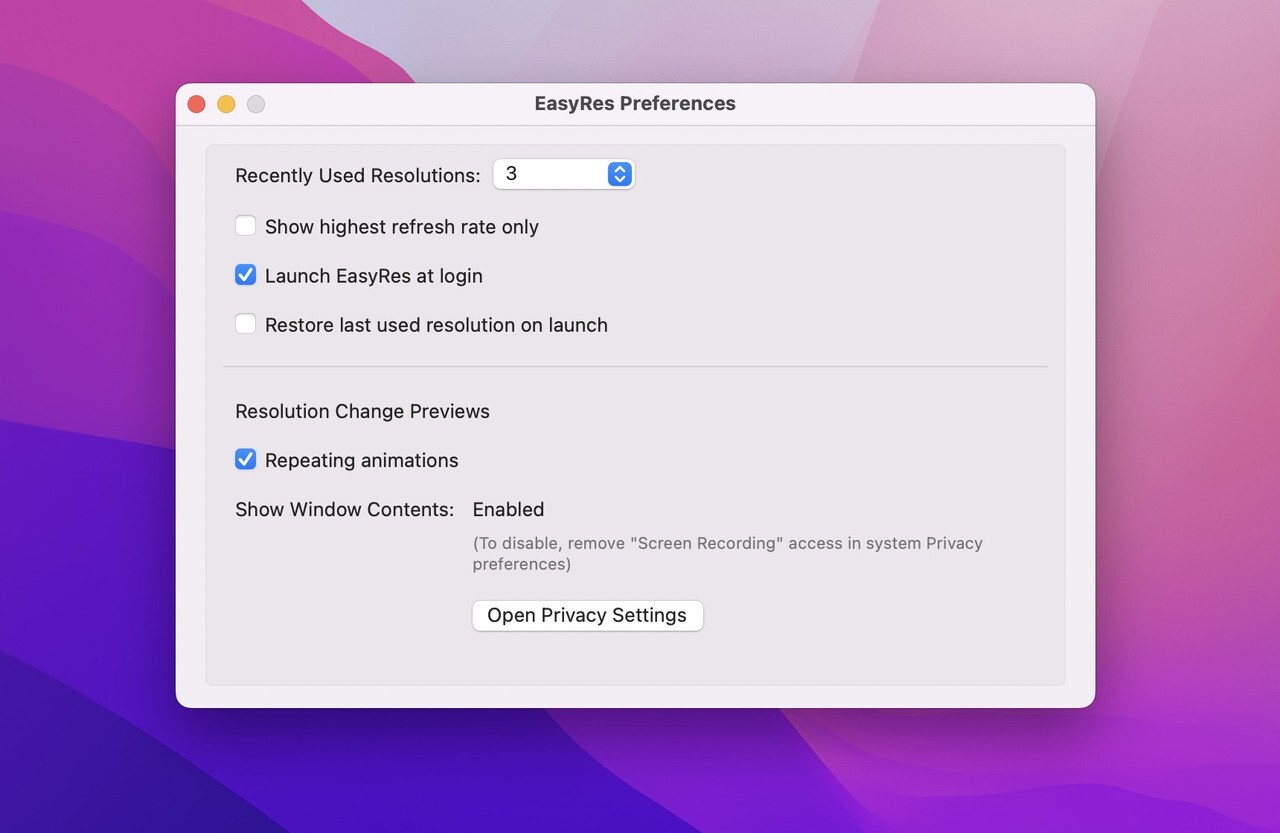Click the Recently Used Resolutions label
1280x833 pixels.
pyautogui.click(x=357, y=175)
